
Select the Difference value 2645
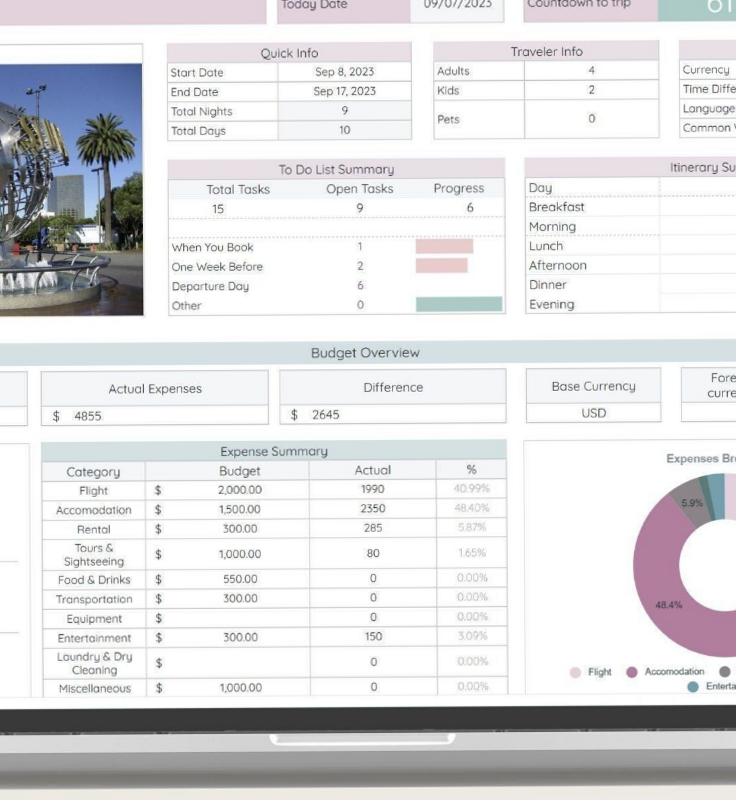point(393,415)
